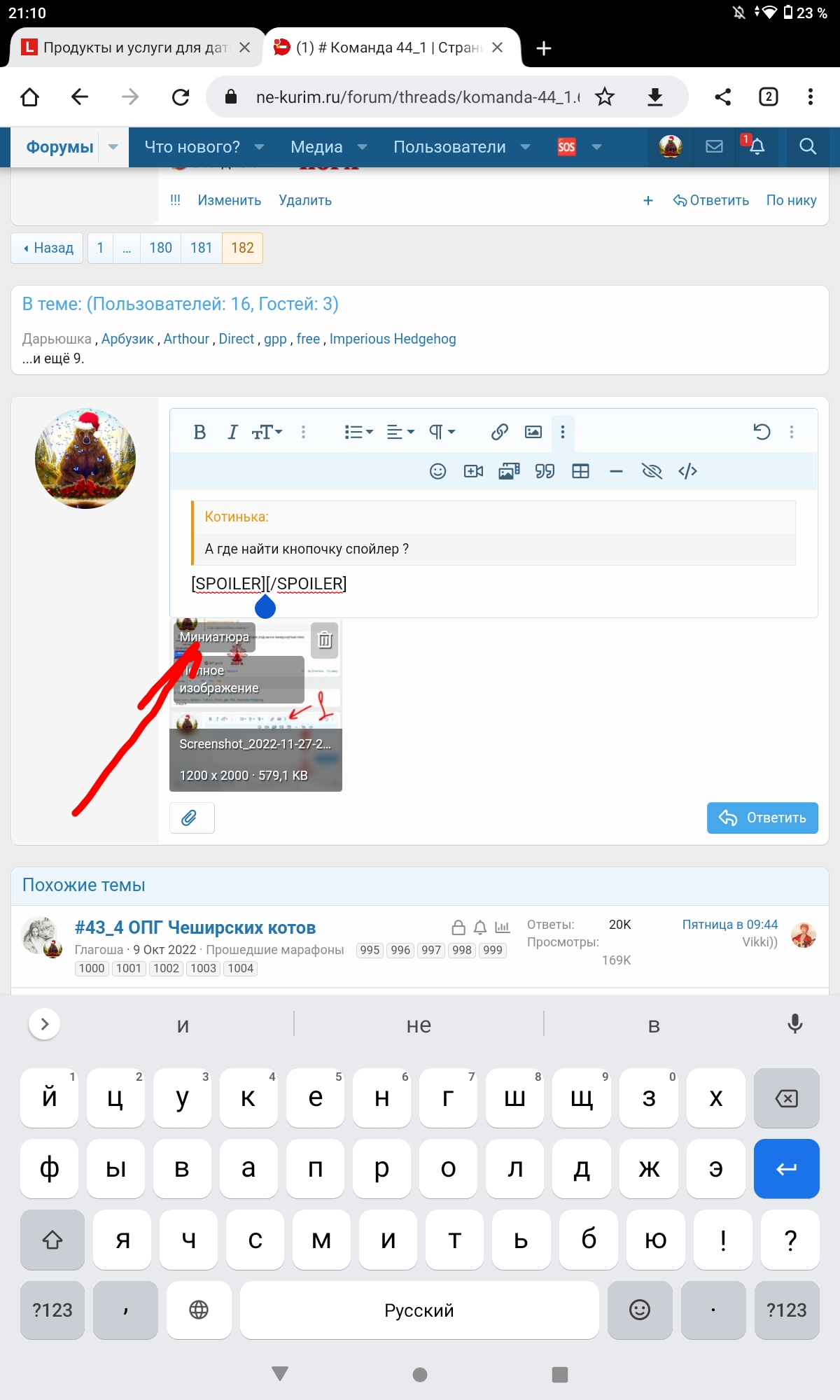This screenshot has height=1400, width=840.
Task: Open the Медиа menu
Action: (x=316, y=147)
